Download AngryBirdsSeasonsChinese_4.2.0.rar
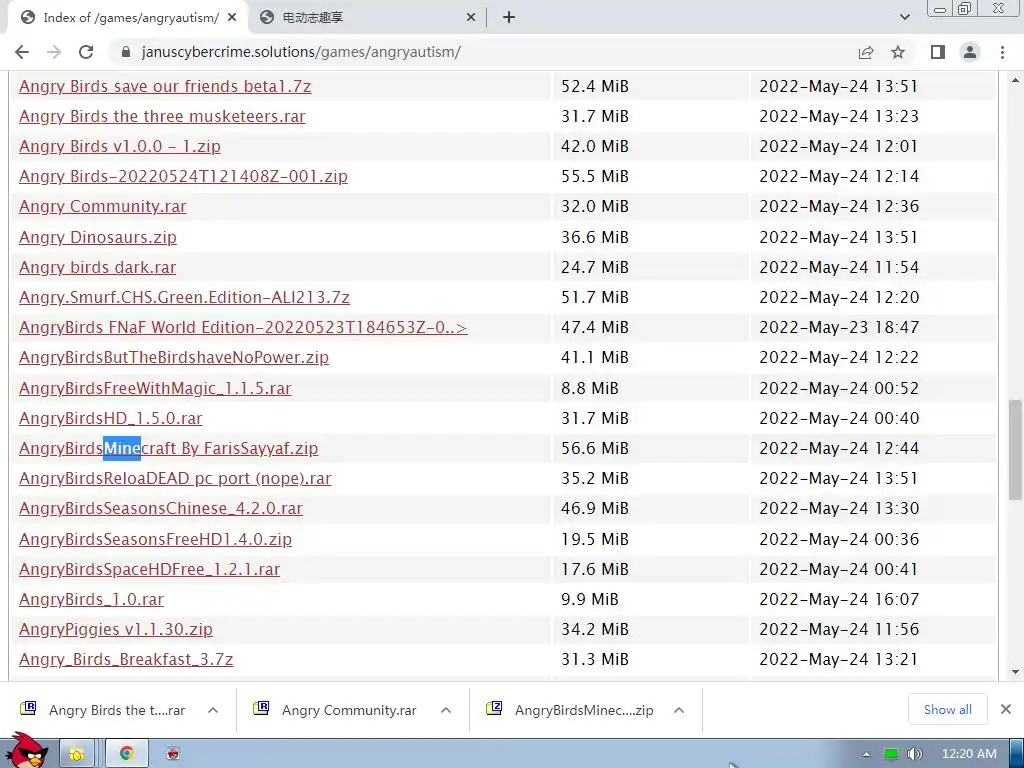 coord(161,508)
